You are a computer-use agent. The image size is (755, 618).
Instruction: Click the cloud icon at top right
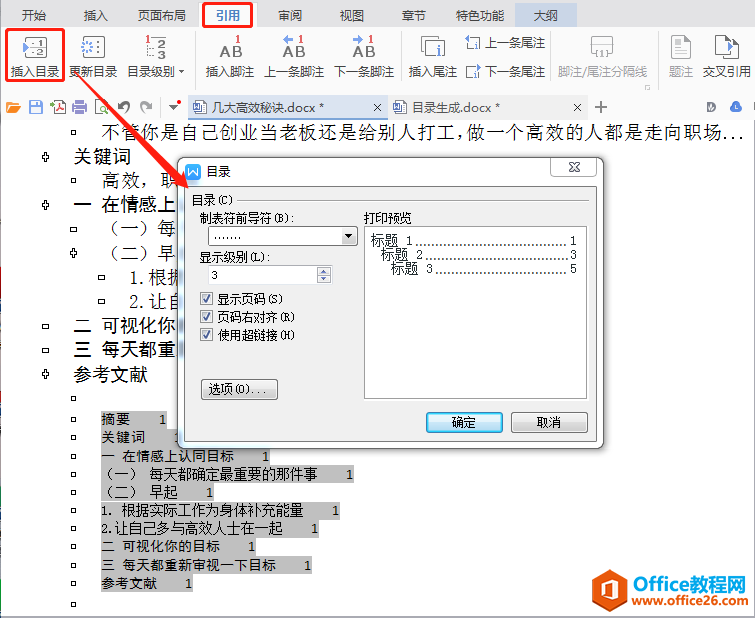(x=736, y=107)
